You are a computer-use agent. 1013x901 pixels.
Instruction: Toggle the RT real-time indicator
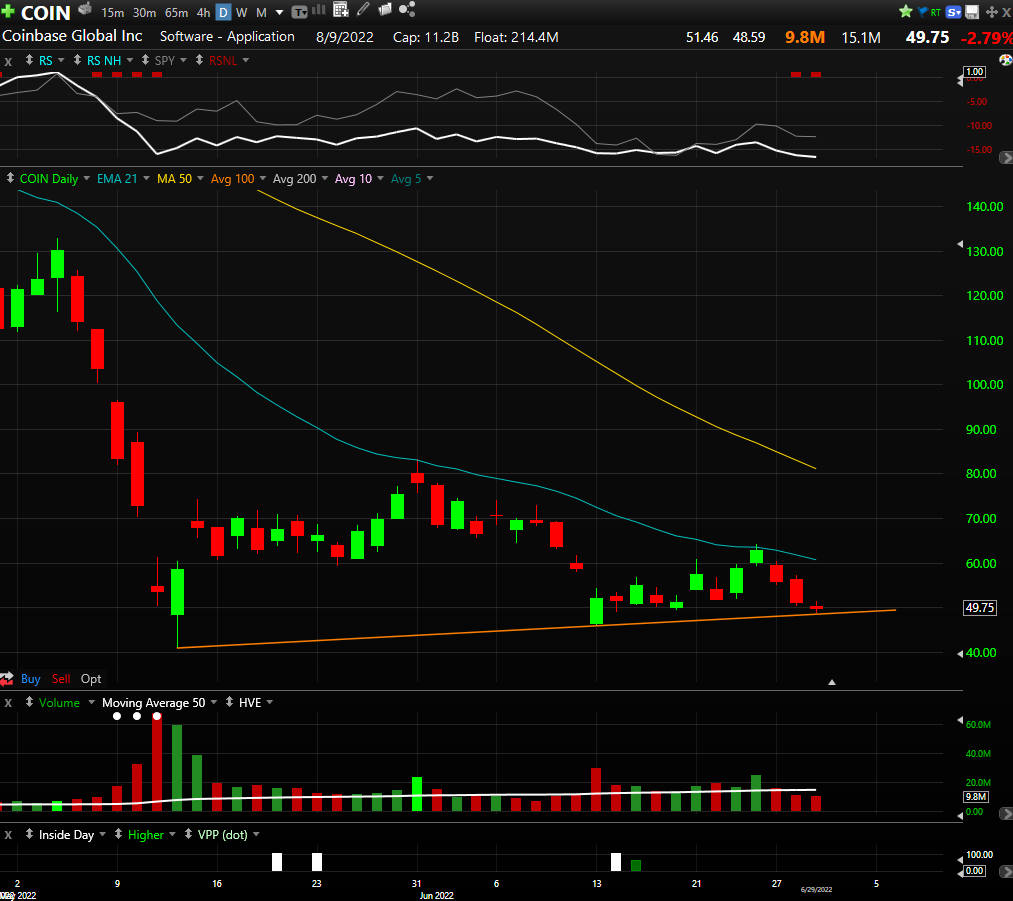click(935, 12)
